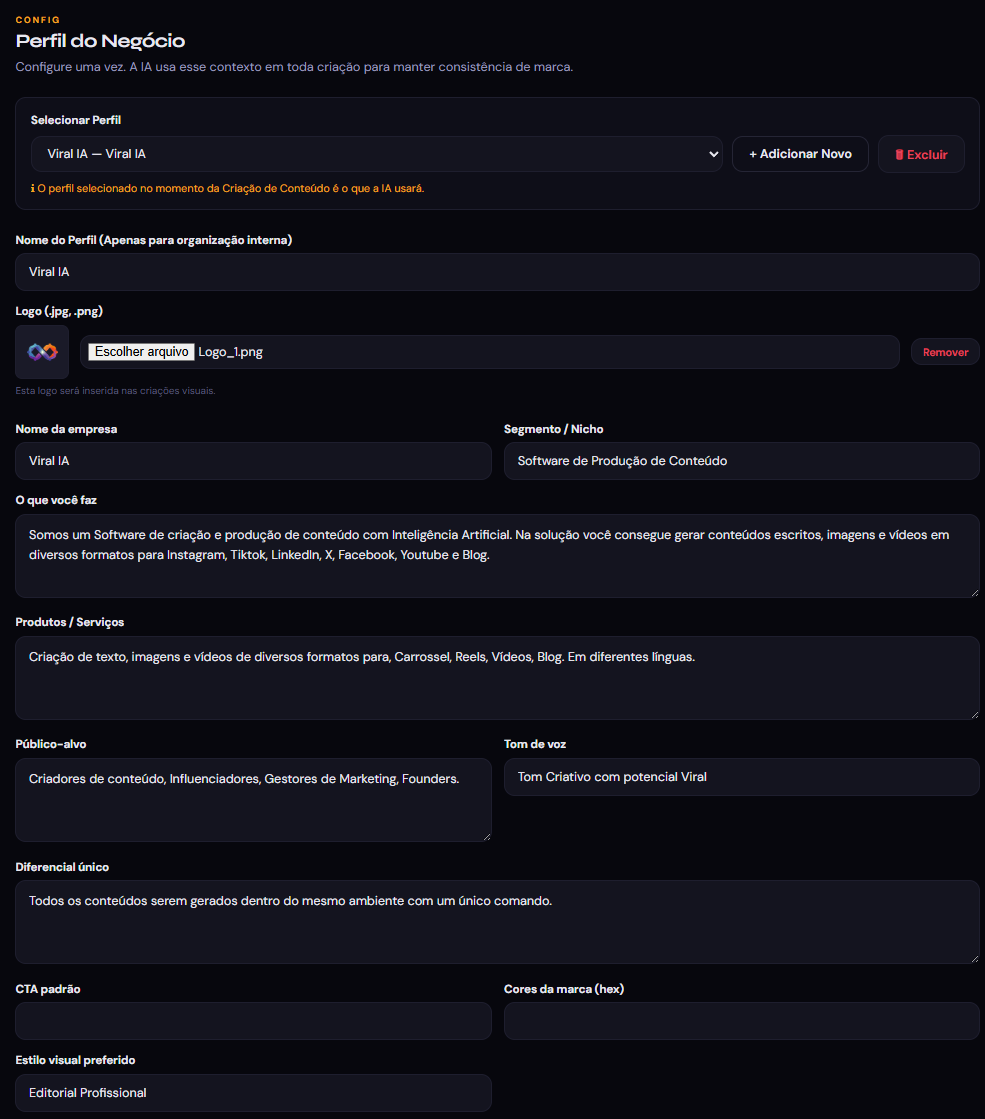Grab the resize handle of 'O que você faz'
The image size is (985, 1119).
(x=974, y=592)
